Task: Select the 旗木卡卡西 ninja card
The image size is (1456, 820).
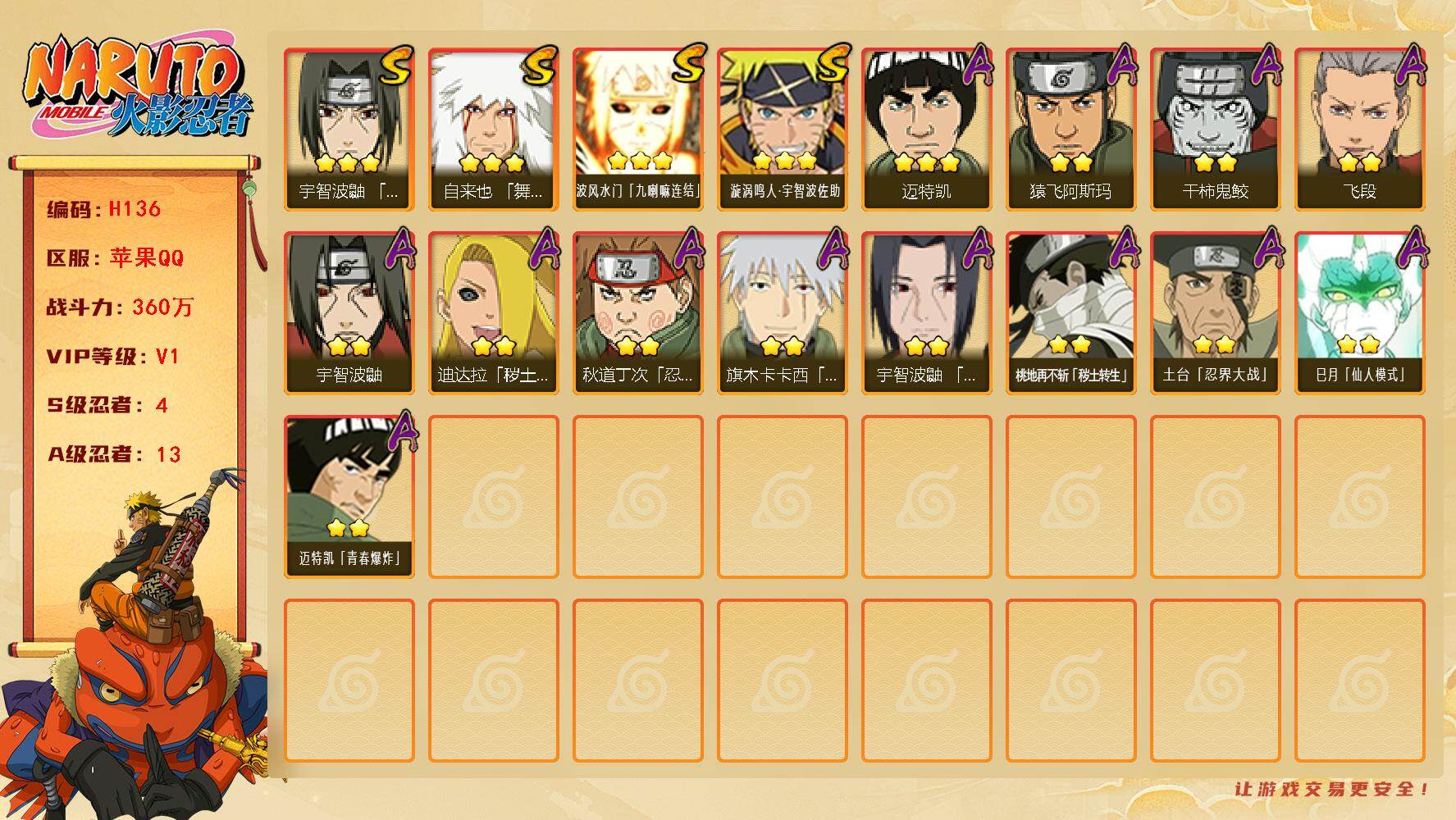Action: tap(782, 313)
